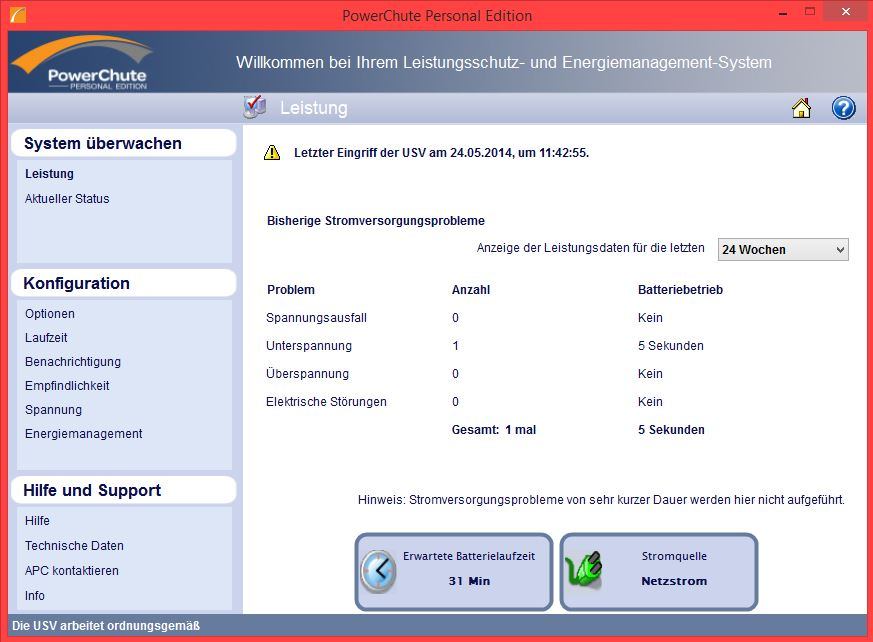The image size is (873, 642).
Task: Click the 'Willkommen bei Ihrem' welcome banner text
Action: 504,62
